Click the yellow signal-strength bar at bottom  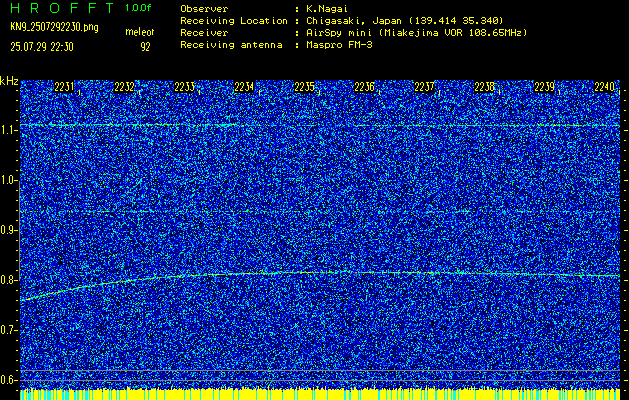(320, 394)
